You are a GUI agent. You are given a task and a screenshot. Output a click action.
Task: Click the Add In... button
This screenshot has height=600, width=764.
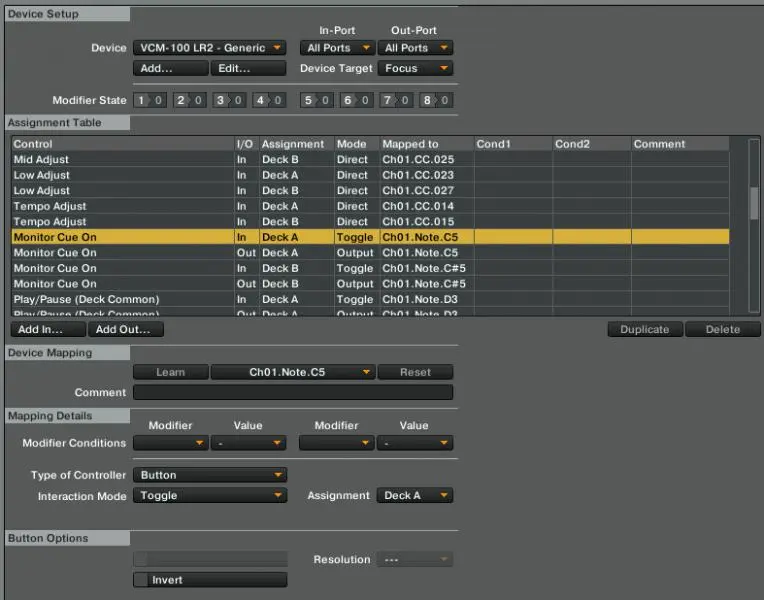click(x=48, y=329)
